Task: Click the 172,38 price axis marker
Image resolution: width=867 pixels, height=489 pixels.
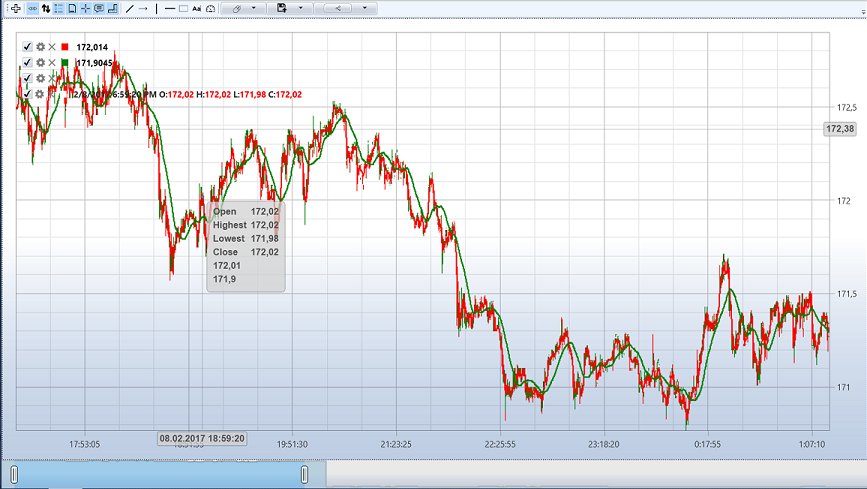Action: [840, 129]
